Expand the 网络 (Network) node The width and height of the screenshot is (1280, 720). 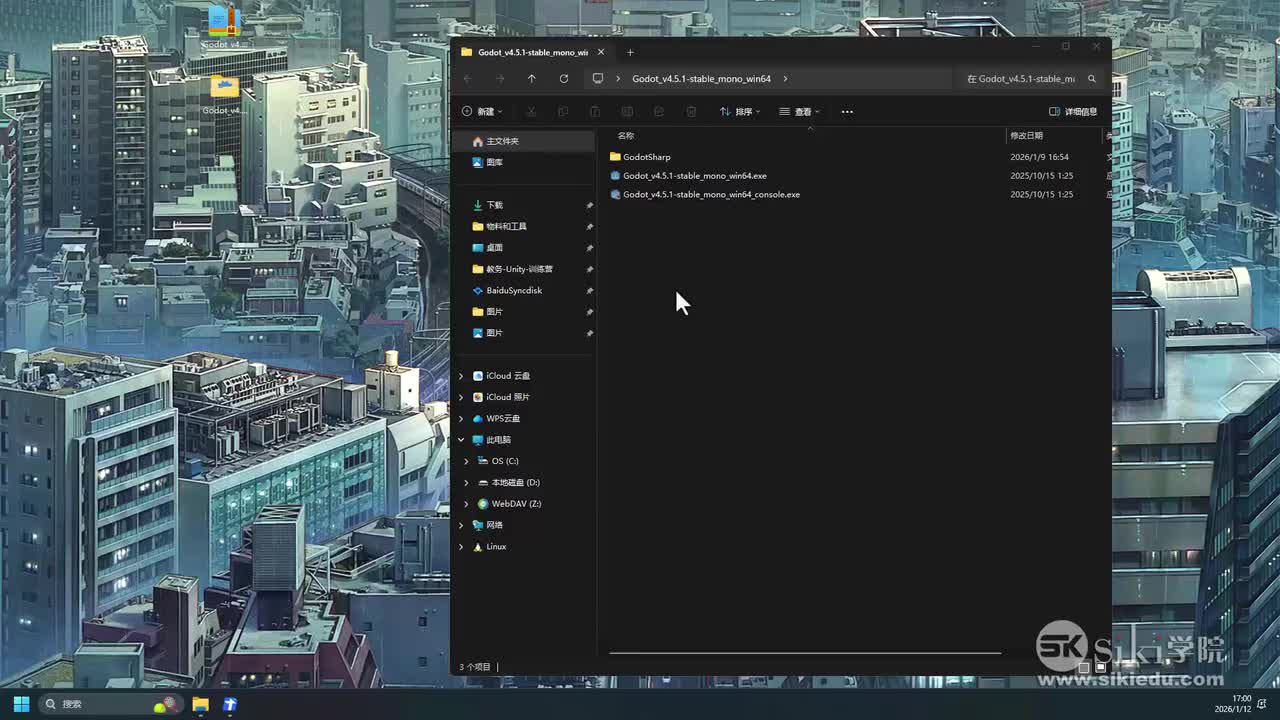(x=461, y=525)
